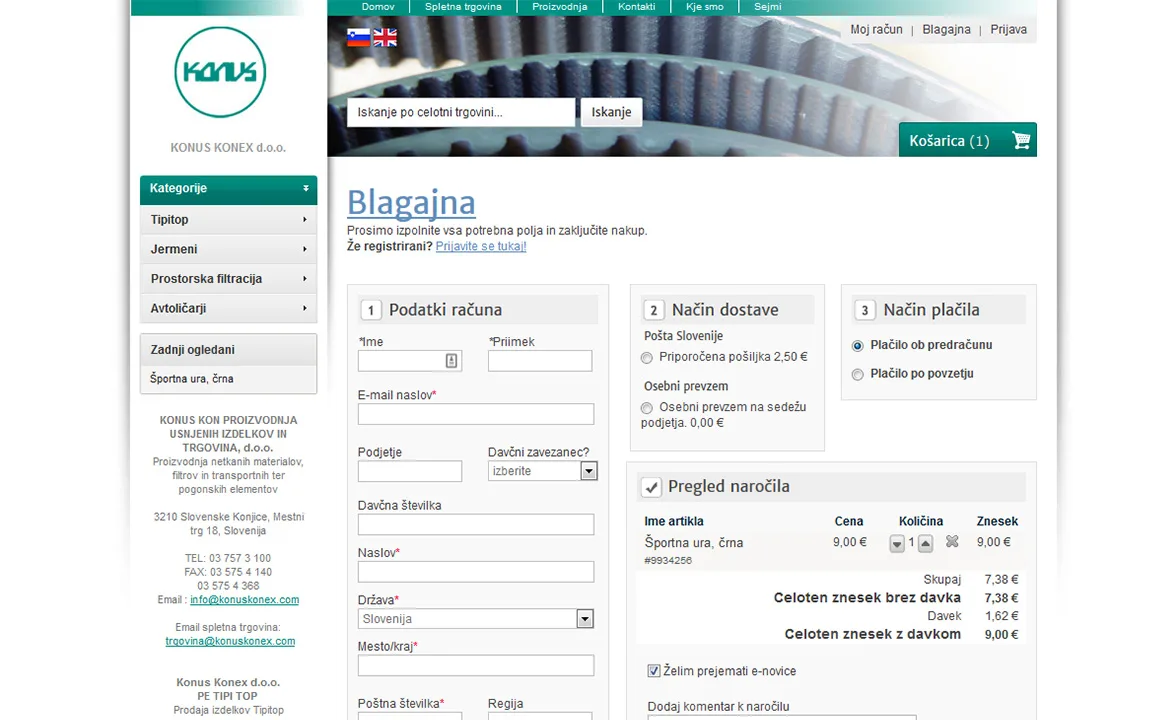Open Sejmi menu item
Image resolution: width=1170 pixels, height=720 pixels.
click(x=768, y=7)
